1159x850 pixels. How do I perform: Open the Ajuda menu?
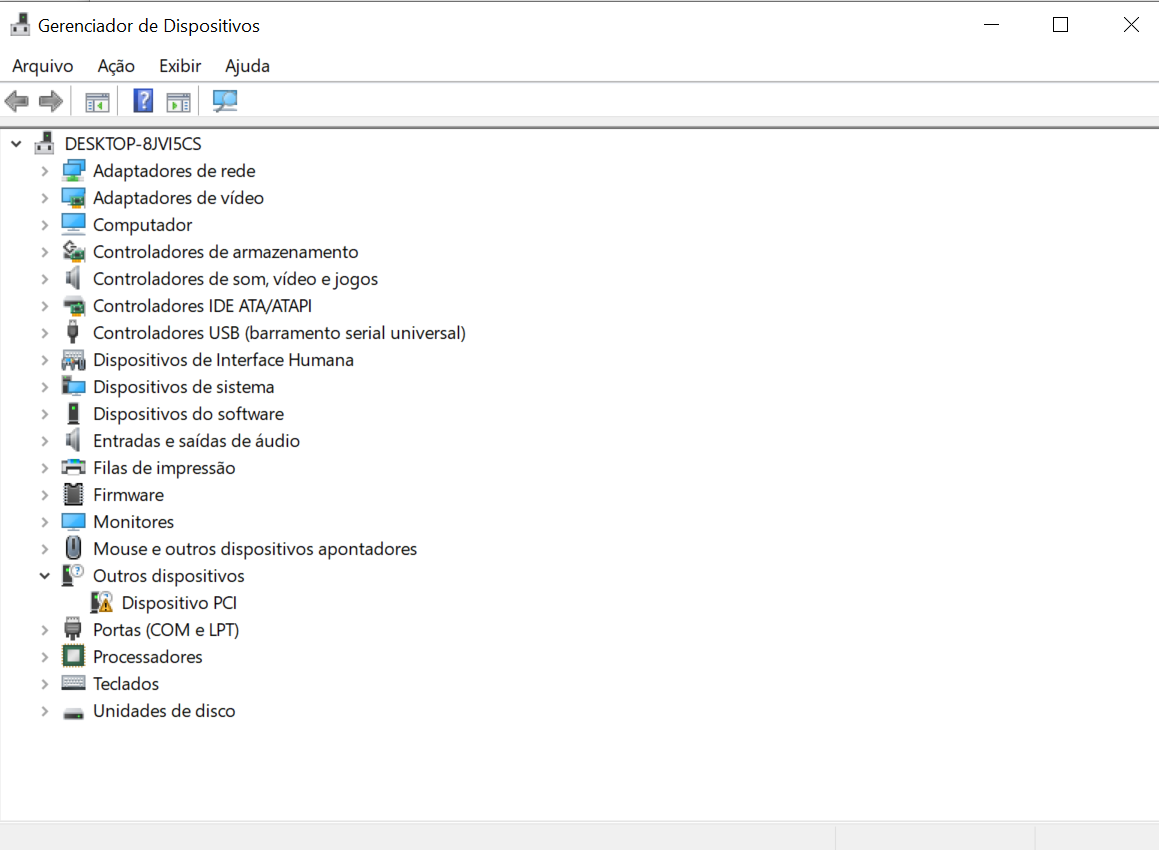[248, 66]
